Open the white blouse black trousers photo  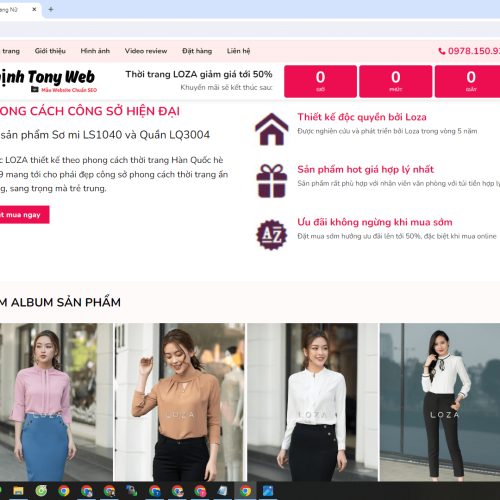point(440,402)
